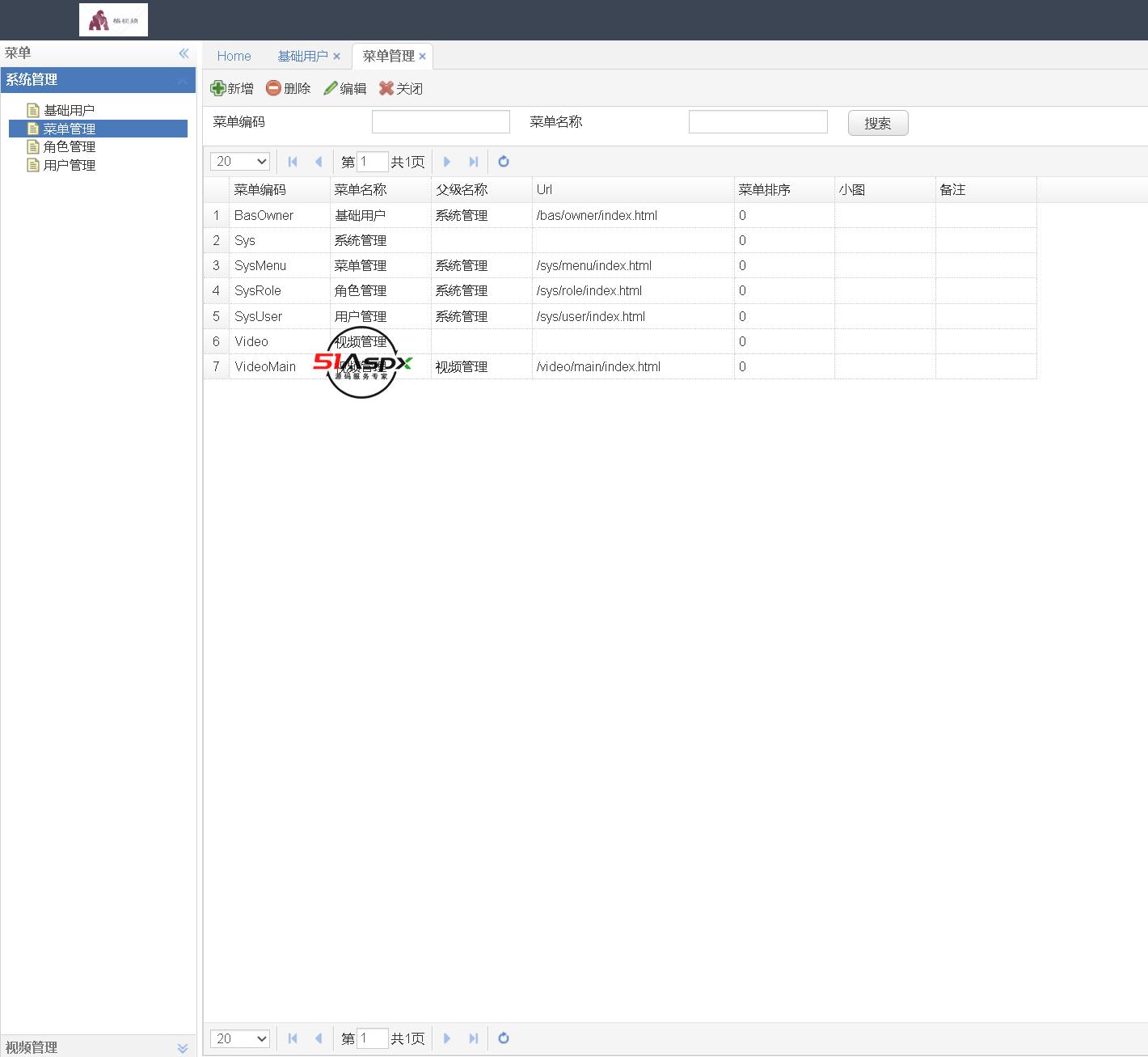Click the 搜索 button
This screenshot has width=1148, height=1057.
878,123
